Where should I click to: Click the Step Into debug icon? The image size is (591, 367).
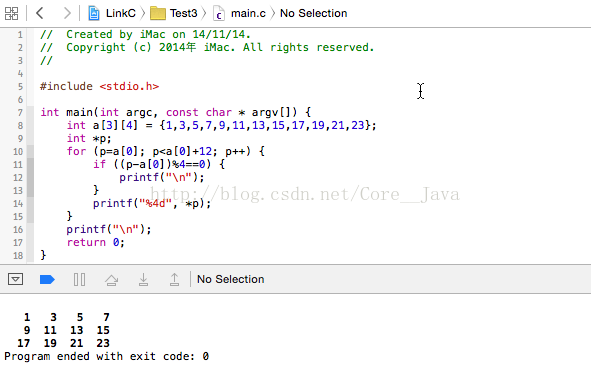(143, 279)
